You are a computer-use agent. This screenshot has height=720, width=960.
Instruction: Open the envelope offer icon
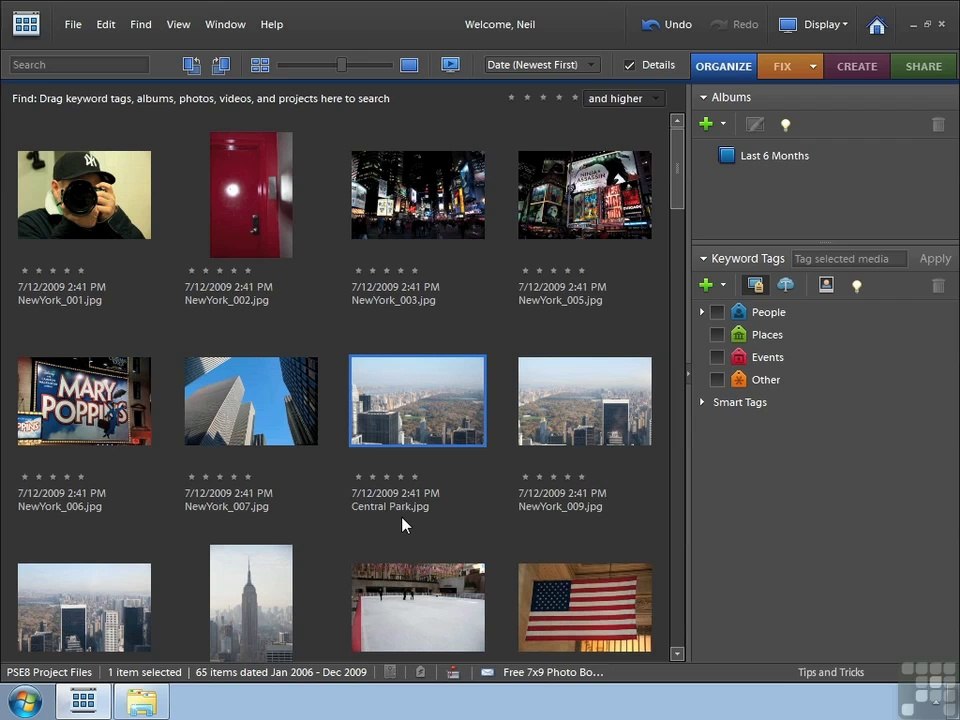[x=487, y=672]
